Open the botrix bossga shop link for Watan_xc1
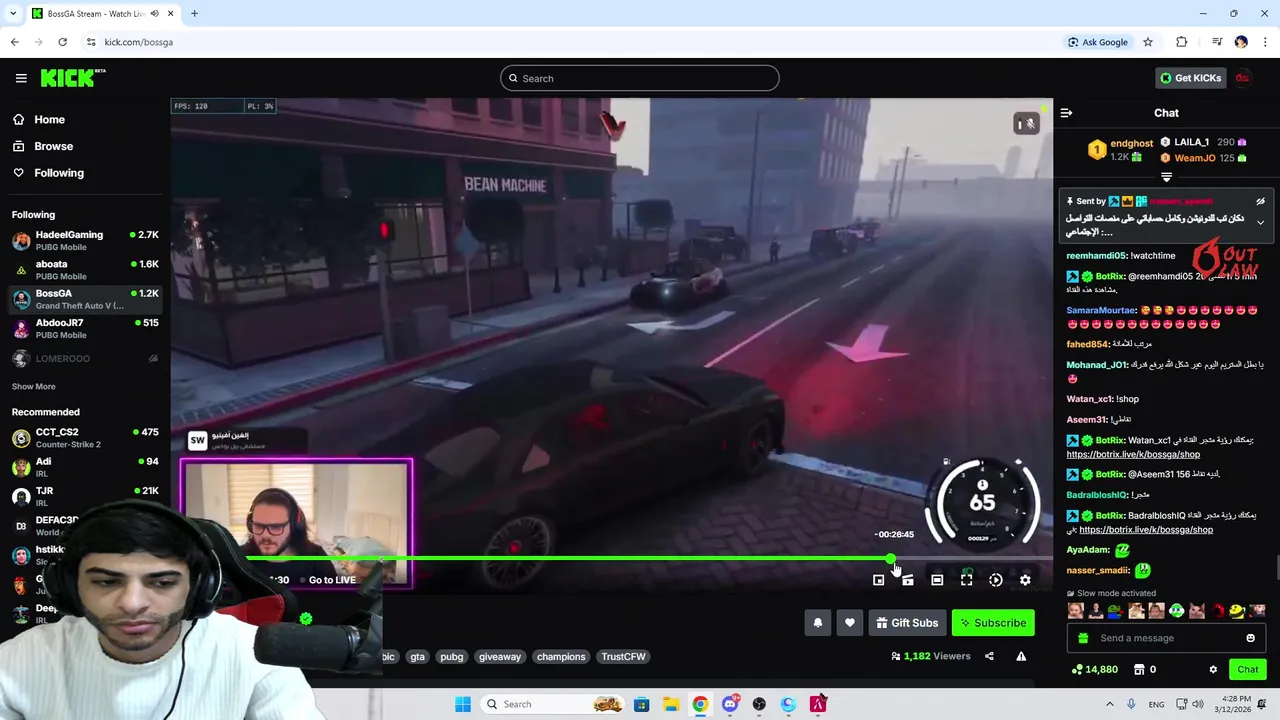The width and height of the screenshot is (1280, 720). (x=1133, y=454)
